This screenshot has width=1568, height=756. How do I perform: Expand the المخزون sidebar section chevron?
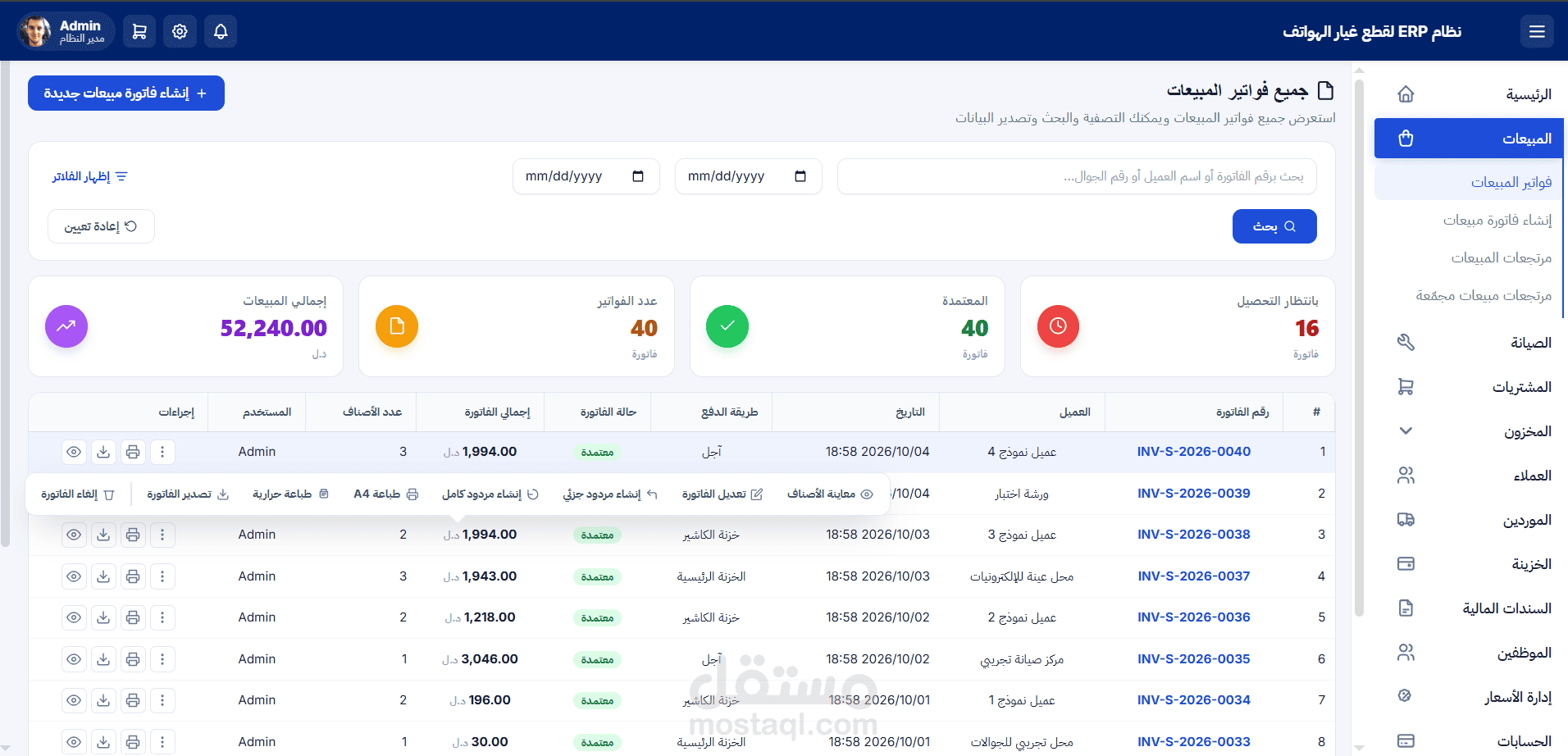[x=1406, y=430]
